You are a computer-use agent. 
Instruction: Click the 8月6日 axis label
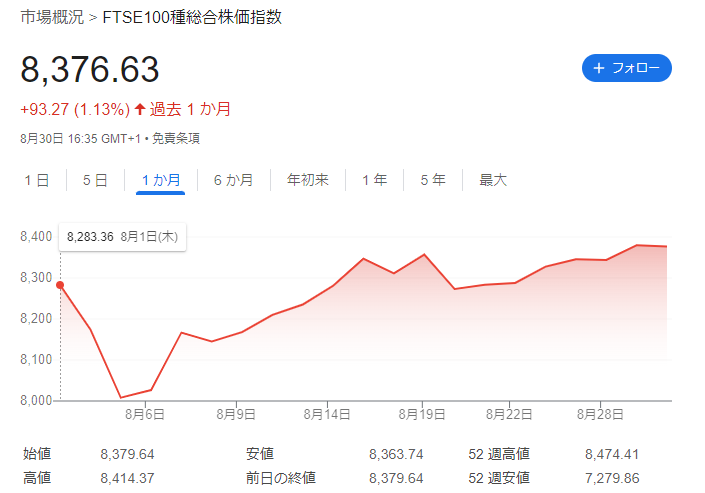(144, 414)
